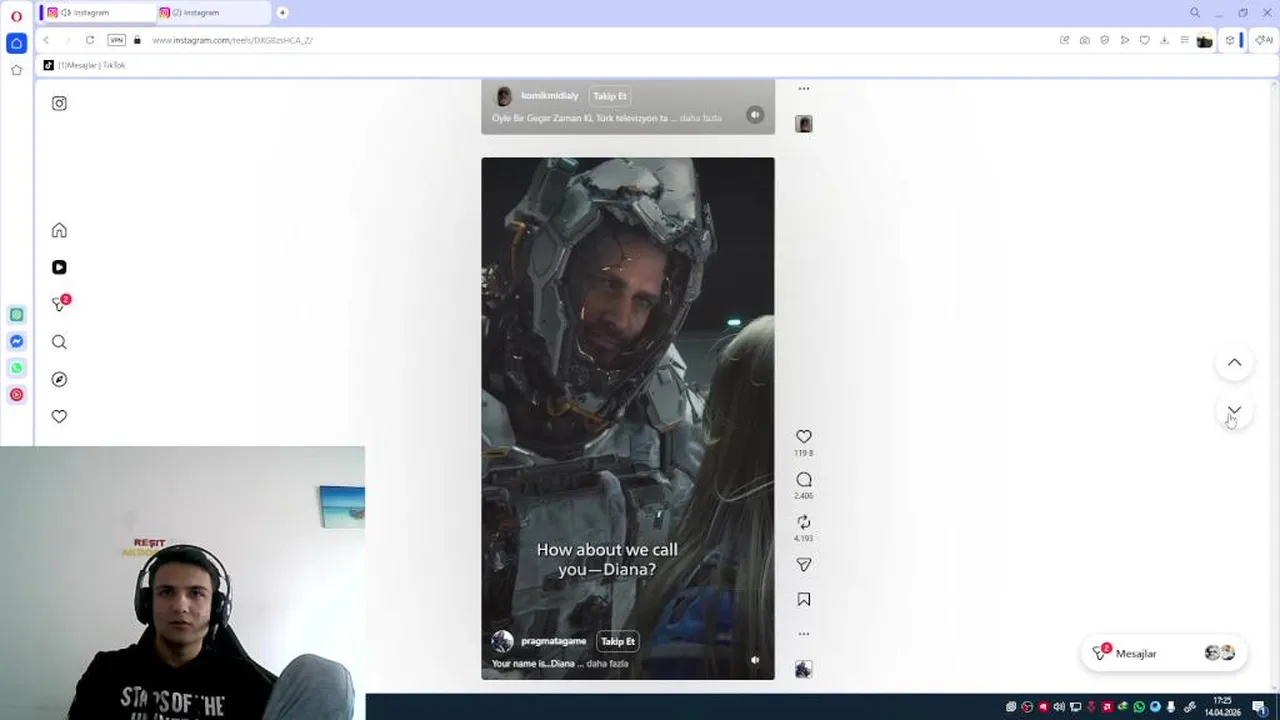The width and height of the screenshot is (1280, 720).
Task: Repost the pragmatagame reel
Action: coord(803,522)
